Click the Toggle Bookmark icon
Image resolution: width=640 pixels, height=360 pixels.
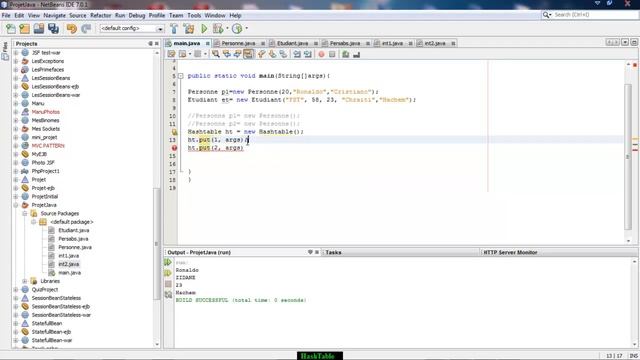pos(283,54)
